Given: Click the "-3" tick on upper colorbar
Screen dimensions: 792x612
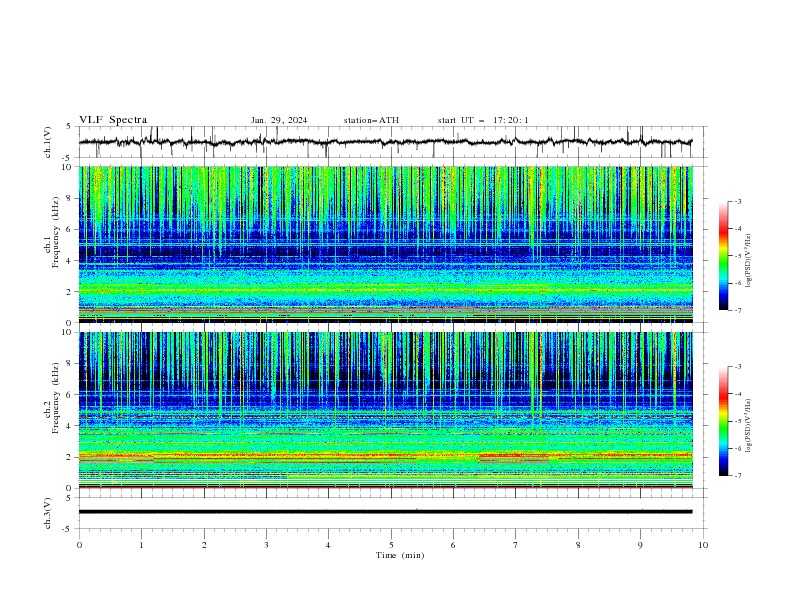Looking at the screenshot, I should coord(737,201).
